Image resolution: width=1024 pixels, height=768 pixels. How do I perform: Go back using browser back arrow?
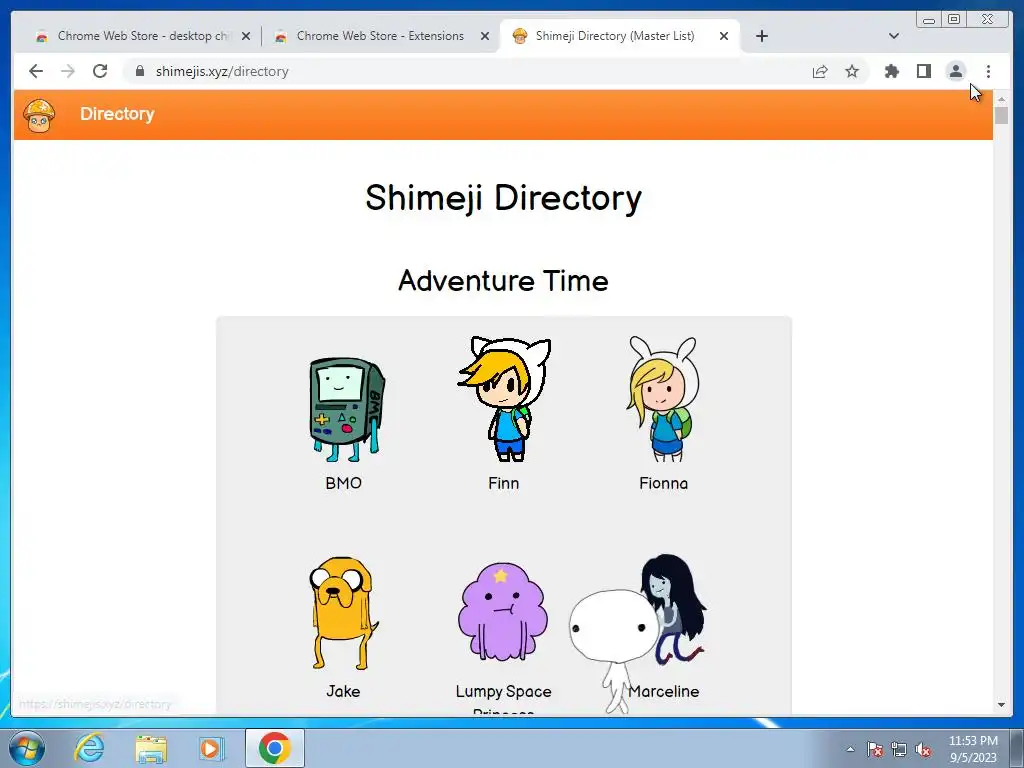36,71
